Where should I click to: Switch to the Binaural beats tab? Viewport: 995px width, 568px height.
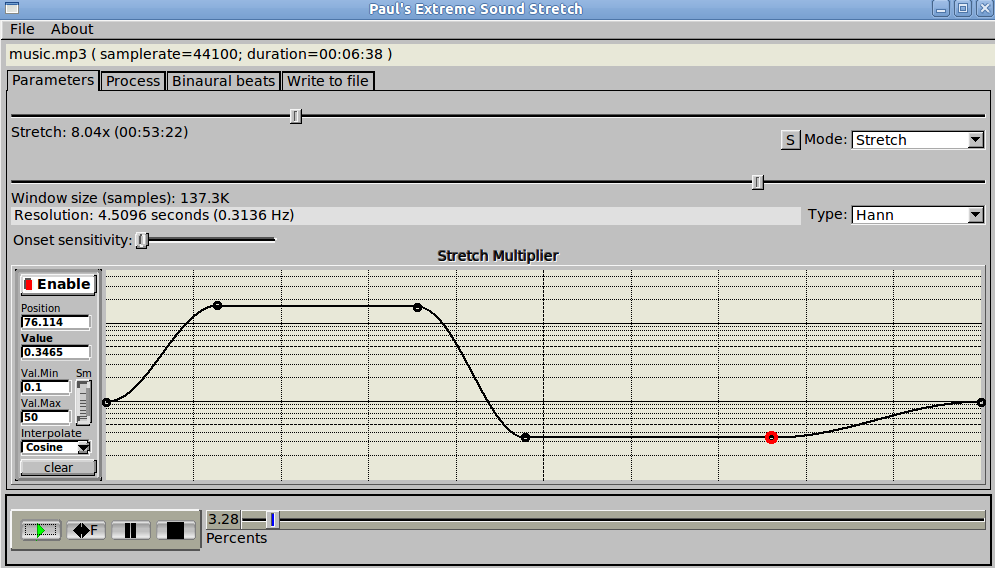point(223,81)
